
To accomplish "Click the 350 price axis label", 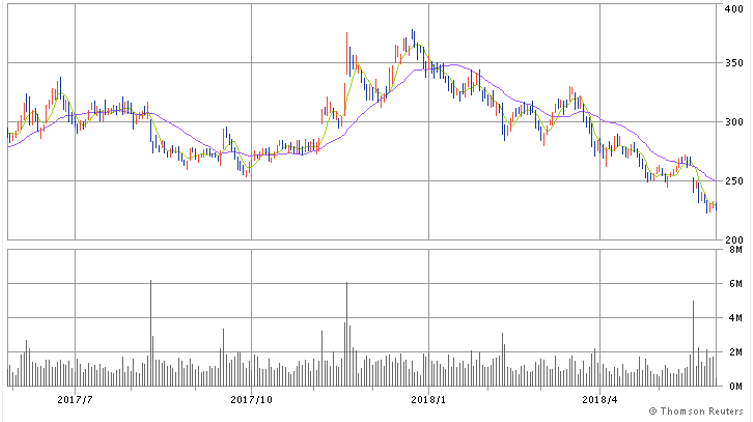I will pyautogui.click(x=734, y=63).
